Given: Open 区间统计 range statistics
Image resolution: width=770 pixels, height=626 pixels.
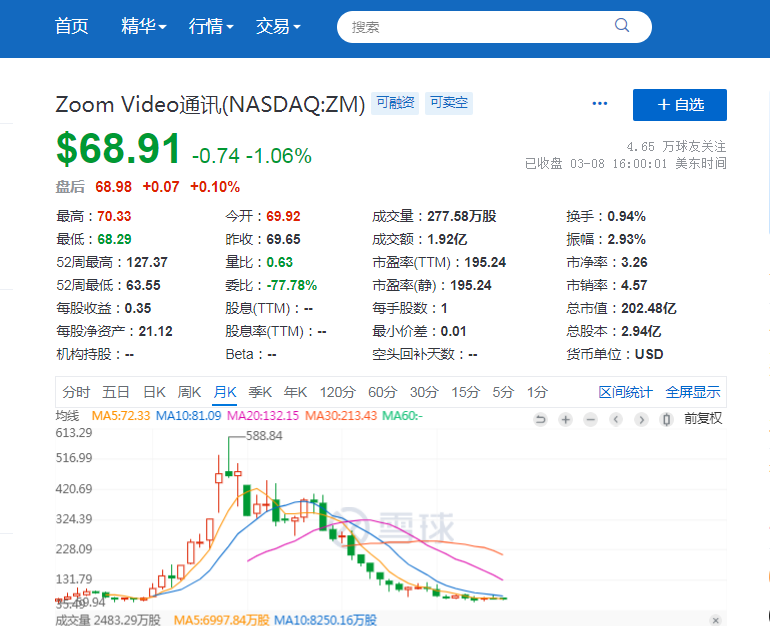Looking at the screenshot, I should click(x=625, y=392).
